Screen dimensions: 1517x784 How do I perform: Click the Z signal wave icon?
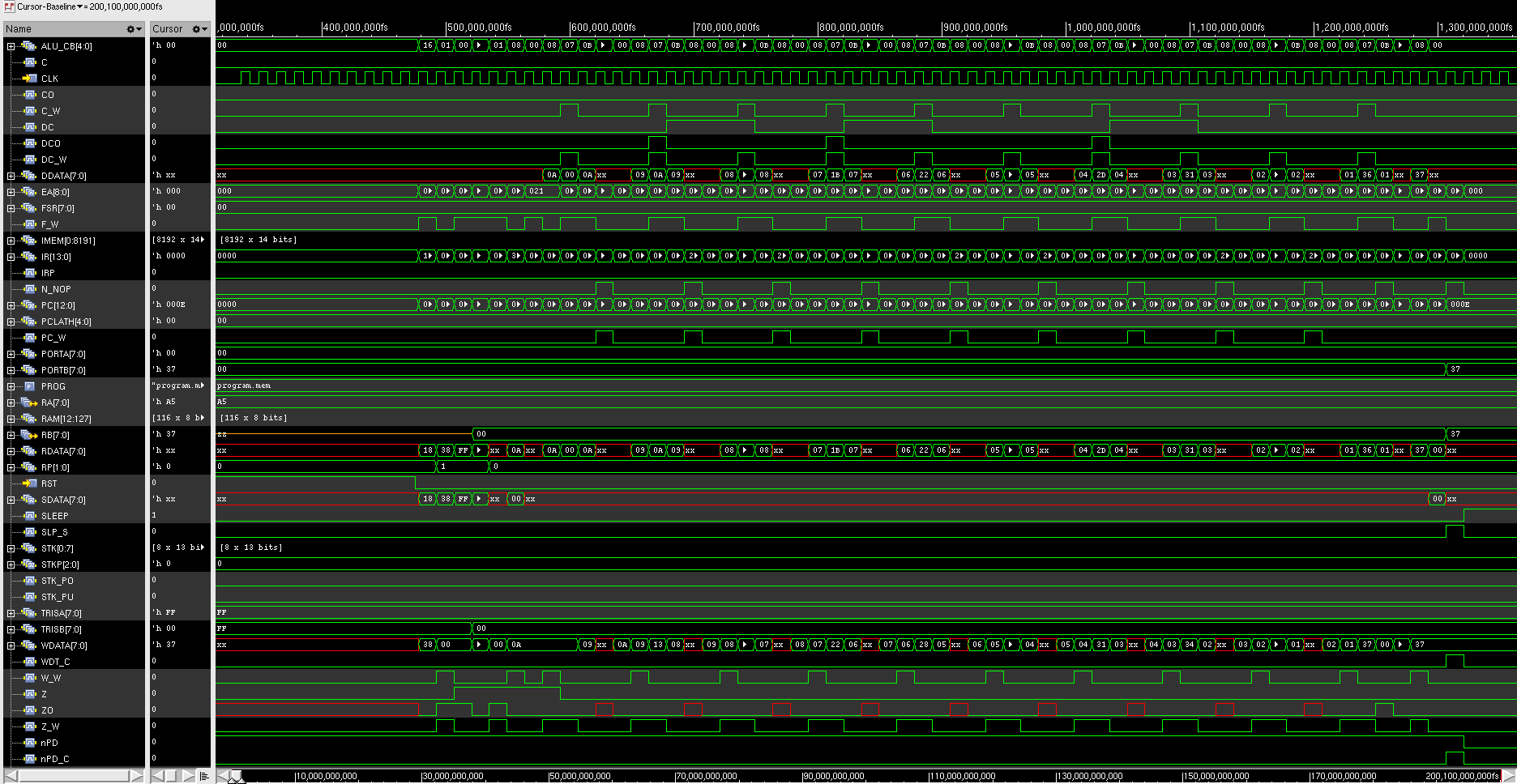click(x=29, y=694)
